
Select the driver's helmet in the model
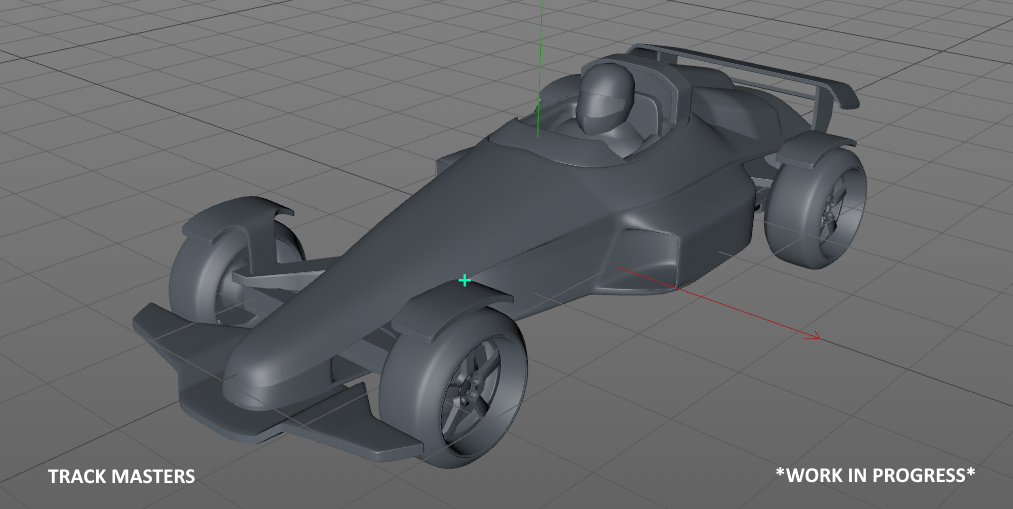[x=603, y=98]
